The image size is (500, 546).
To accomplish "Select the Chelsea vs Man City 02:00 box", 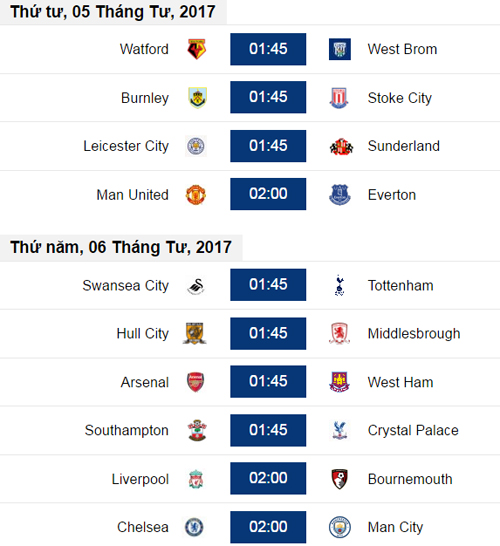I will (268, 527).
